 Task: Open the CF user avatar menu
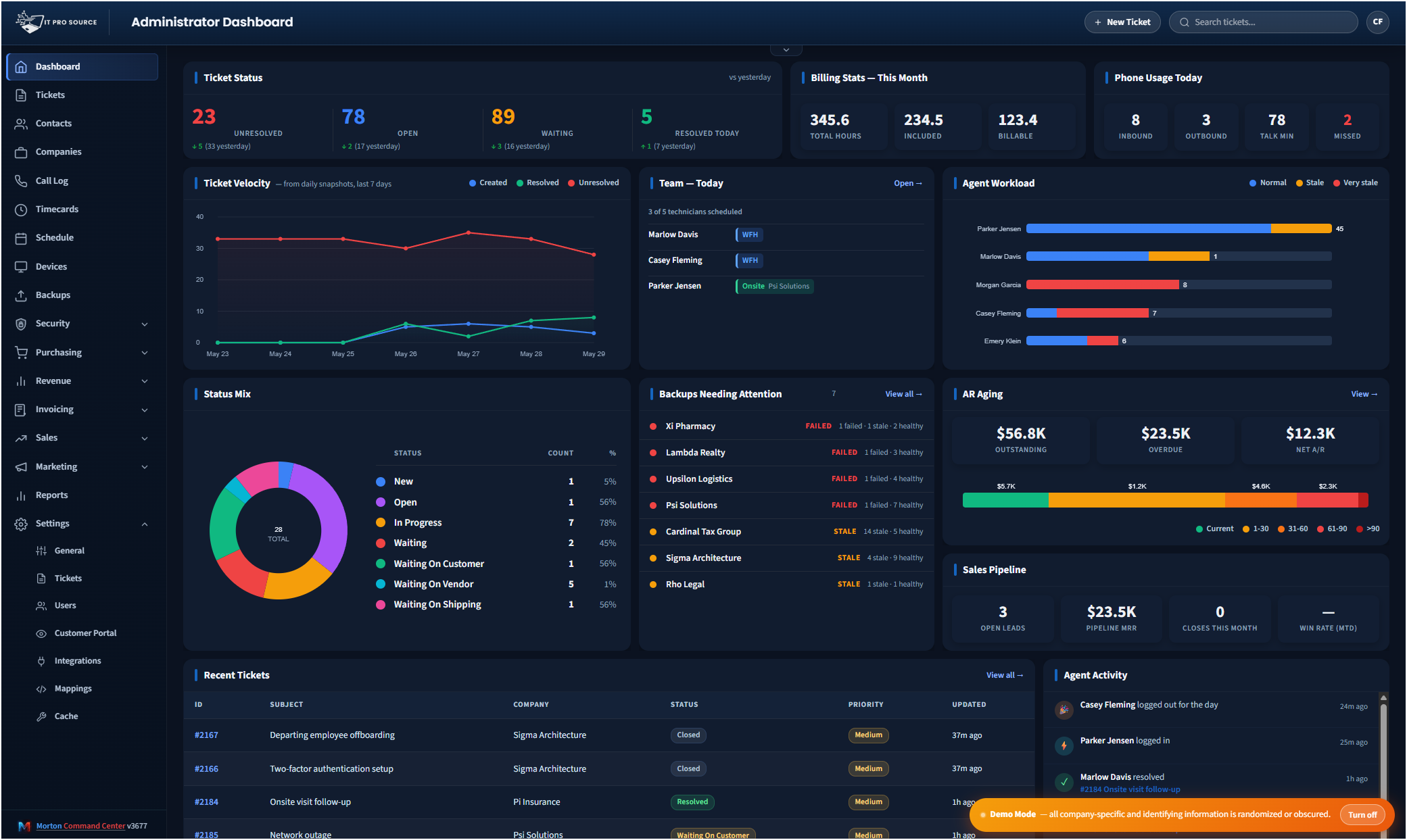point(1377,22)
